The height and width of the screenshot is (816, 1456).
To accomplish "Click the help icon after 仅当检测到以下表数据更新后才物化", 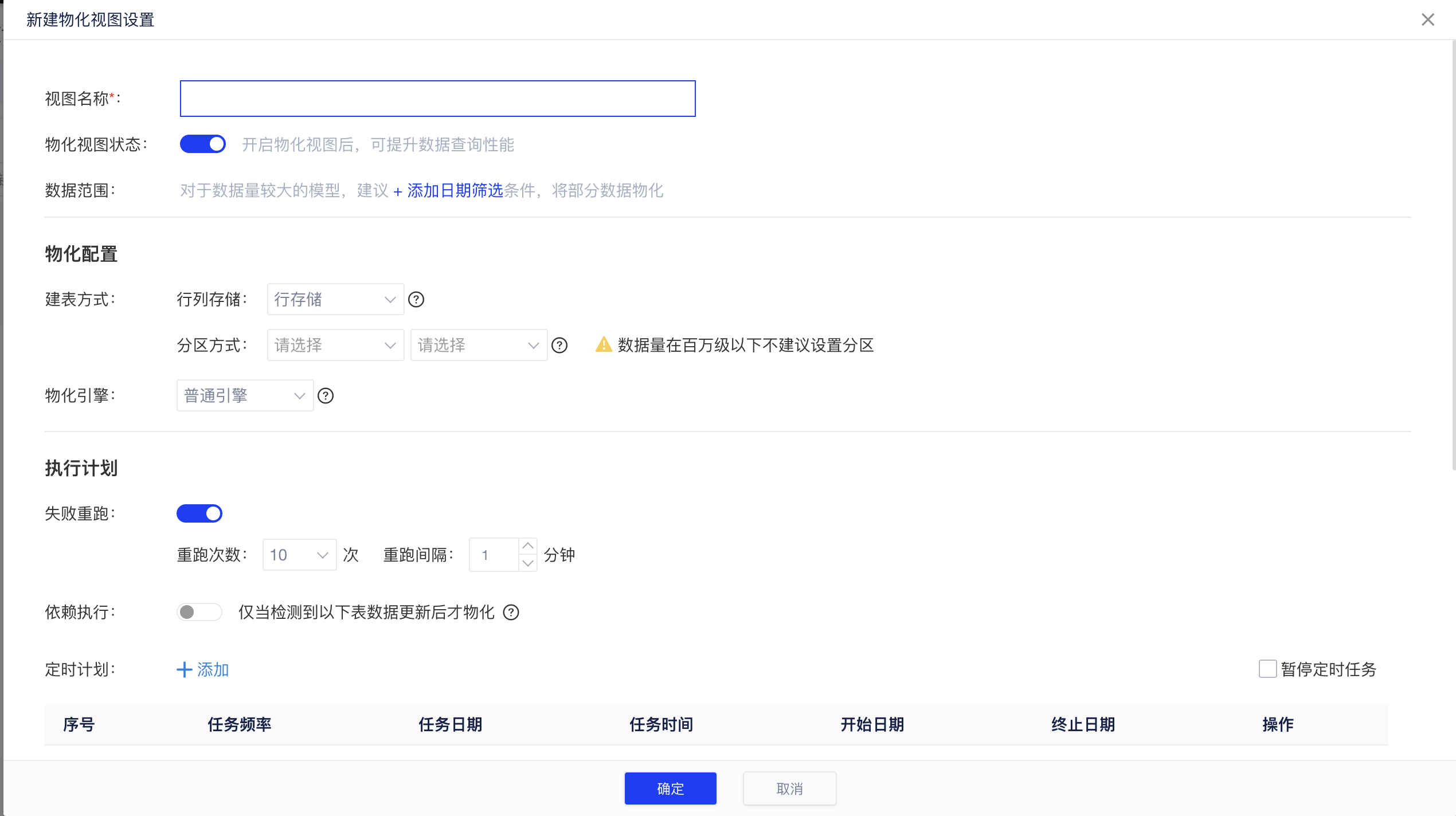I will point(511,613).
